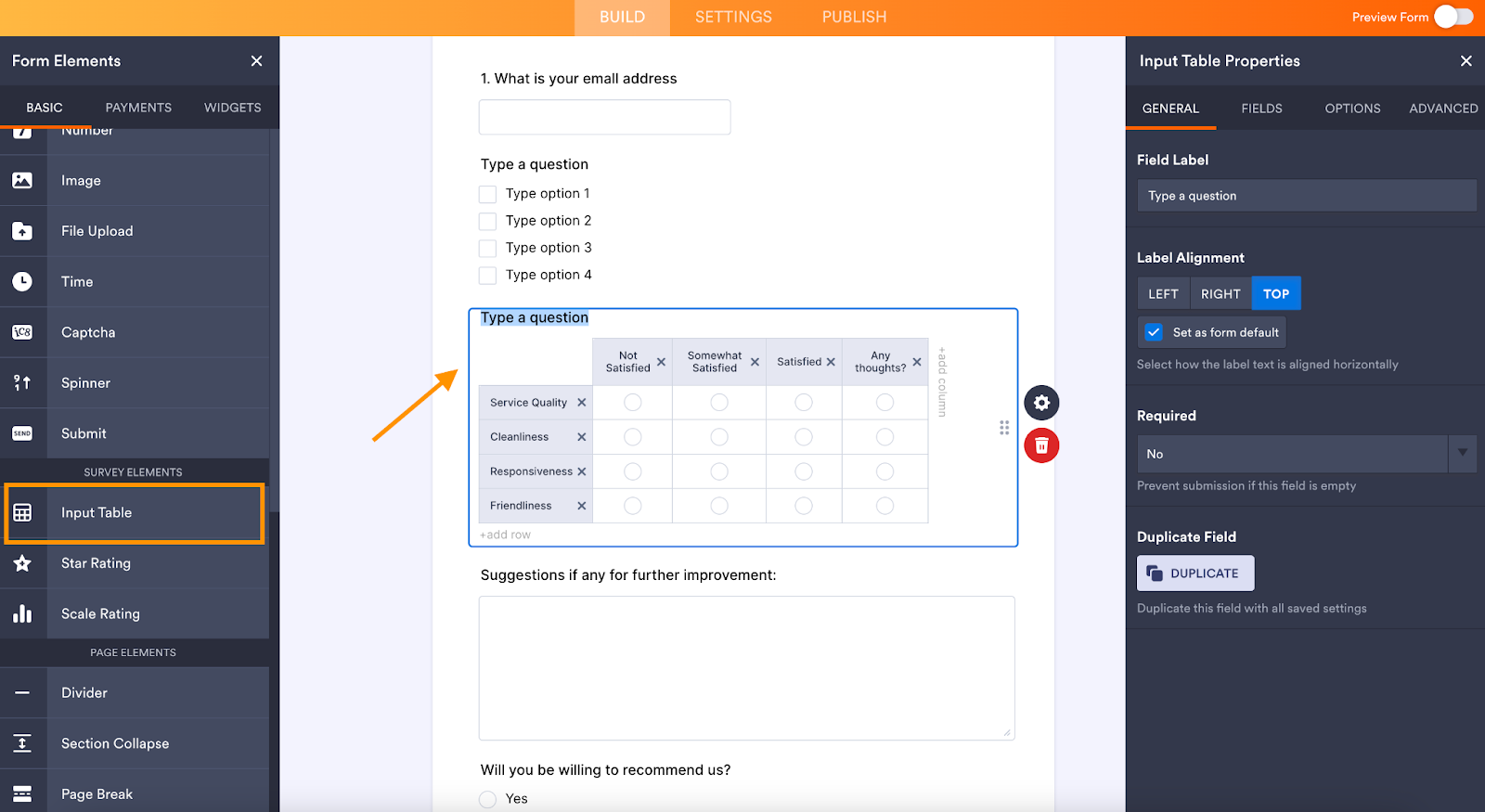The height and width of the screenshot is (812, 1485).
Task: Click the Image element icon
Action: (22, 180)
